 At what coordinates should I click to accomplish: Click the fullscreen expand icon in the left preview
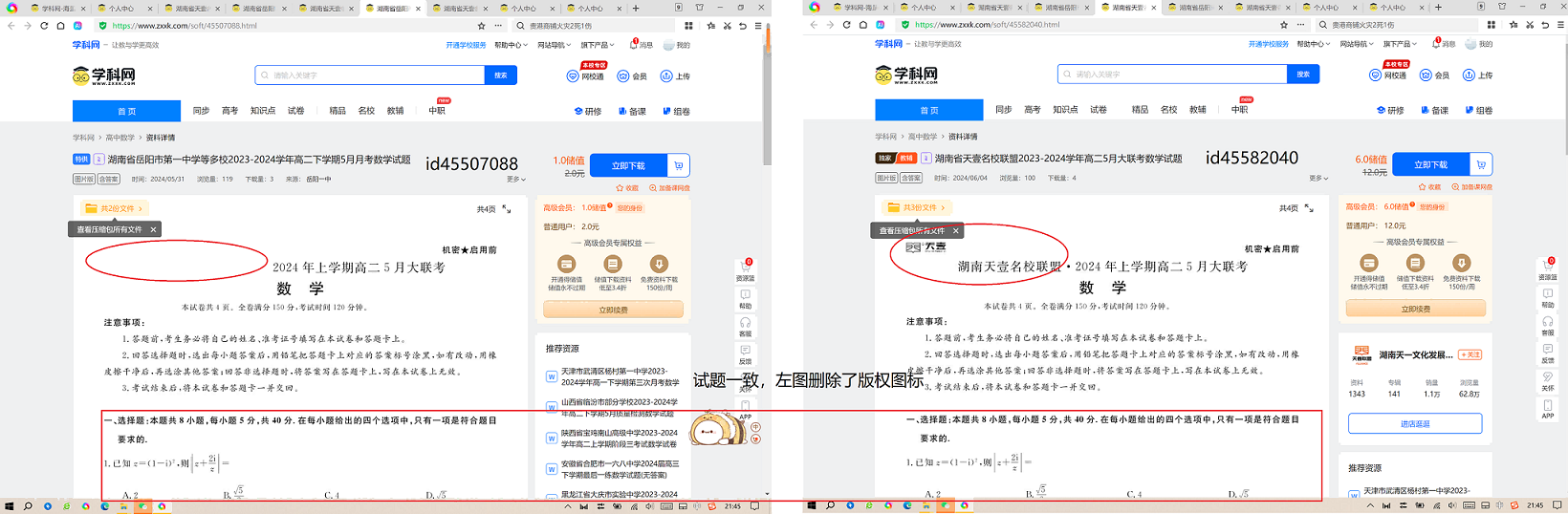coord(507,208)
